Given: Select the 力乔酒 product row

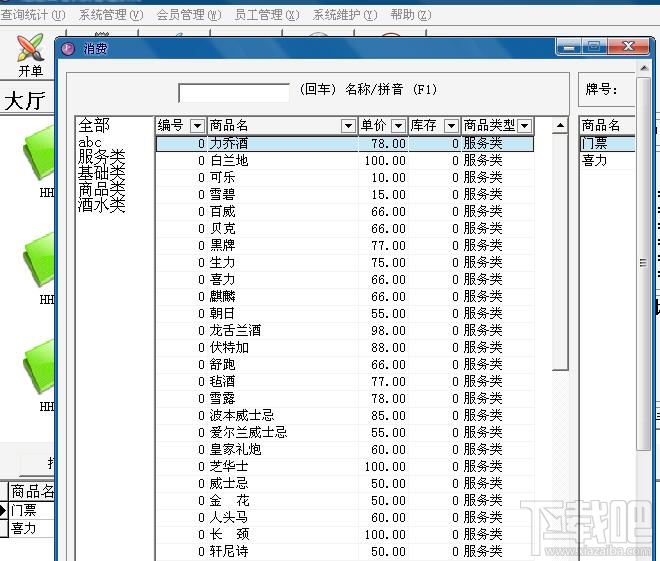Looking at the screenshot, I should click(x=345, y=144).
